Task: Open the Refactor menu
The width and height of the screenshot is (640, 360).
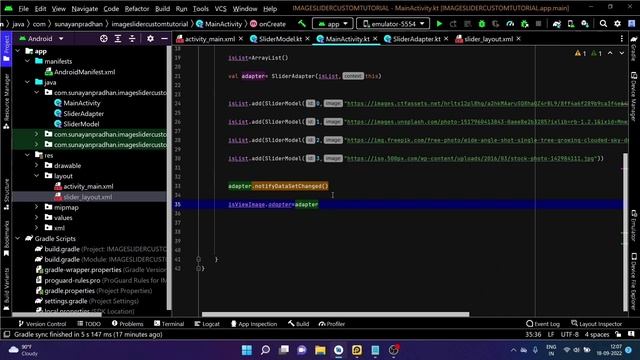Action: 137,9
